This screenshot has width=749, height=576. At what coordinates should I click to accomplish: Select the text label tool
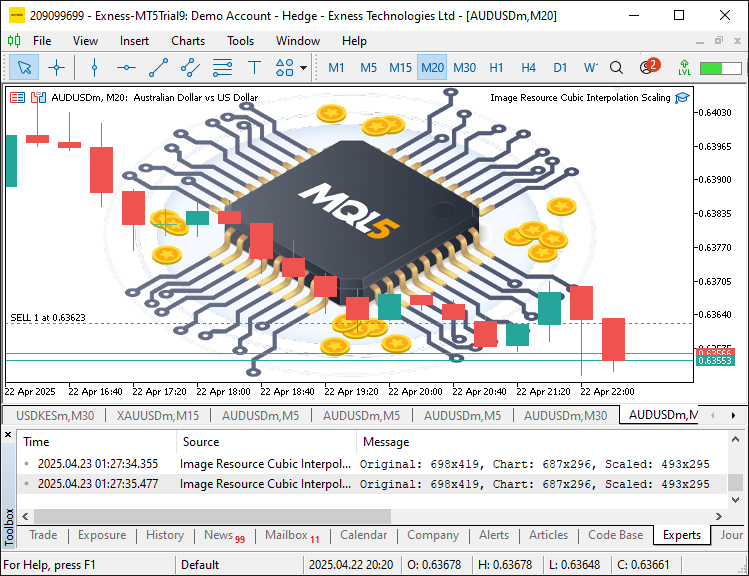coord(255,67)
